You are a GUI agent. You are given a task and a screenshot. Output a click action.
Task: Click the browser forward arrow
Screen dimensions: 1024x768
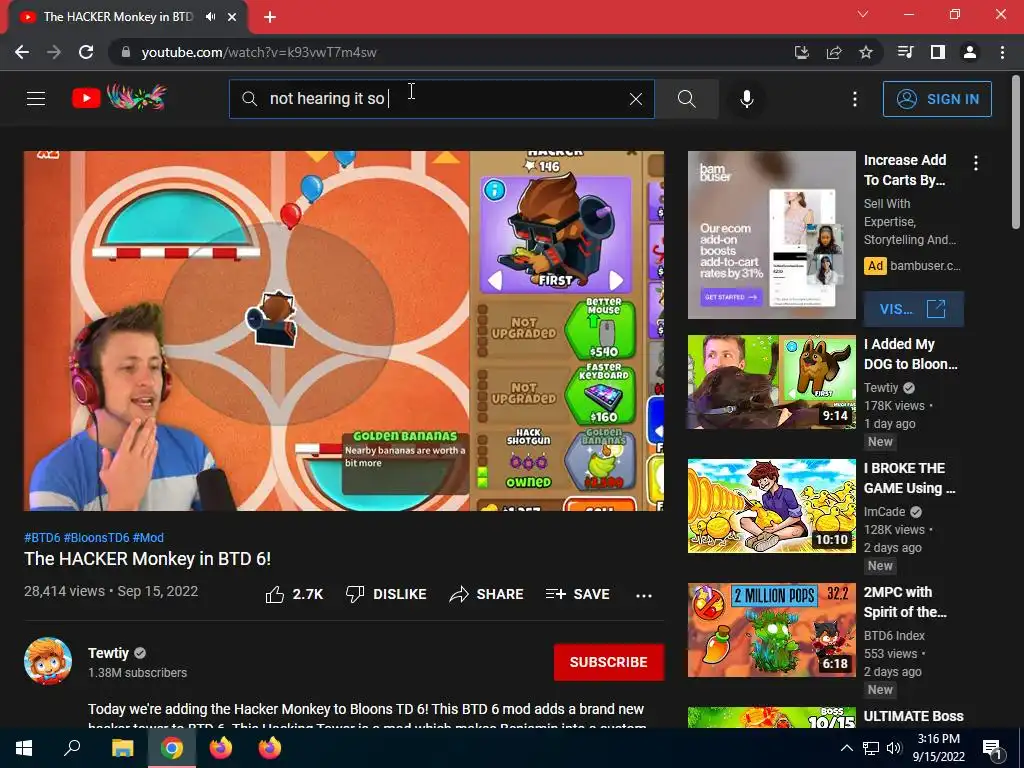(54, 52)
